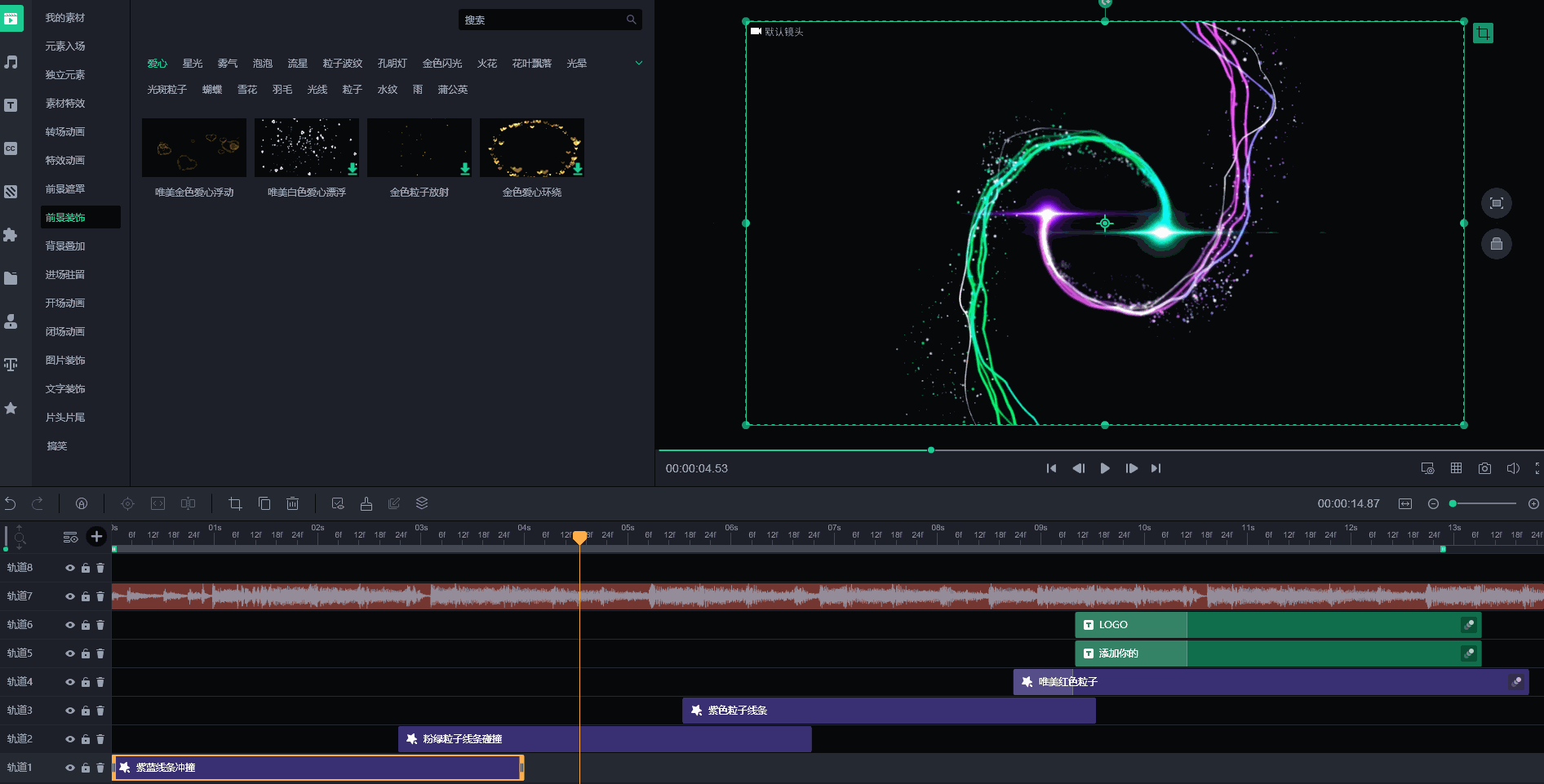Add a new track with plus button
The width and height of the screenshot is (1544, 784).
pyautogui.click(x=96, y=536)
